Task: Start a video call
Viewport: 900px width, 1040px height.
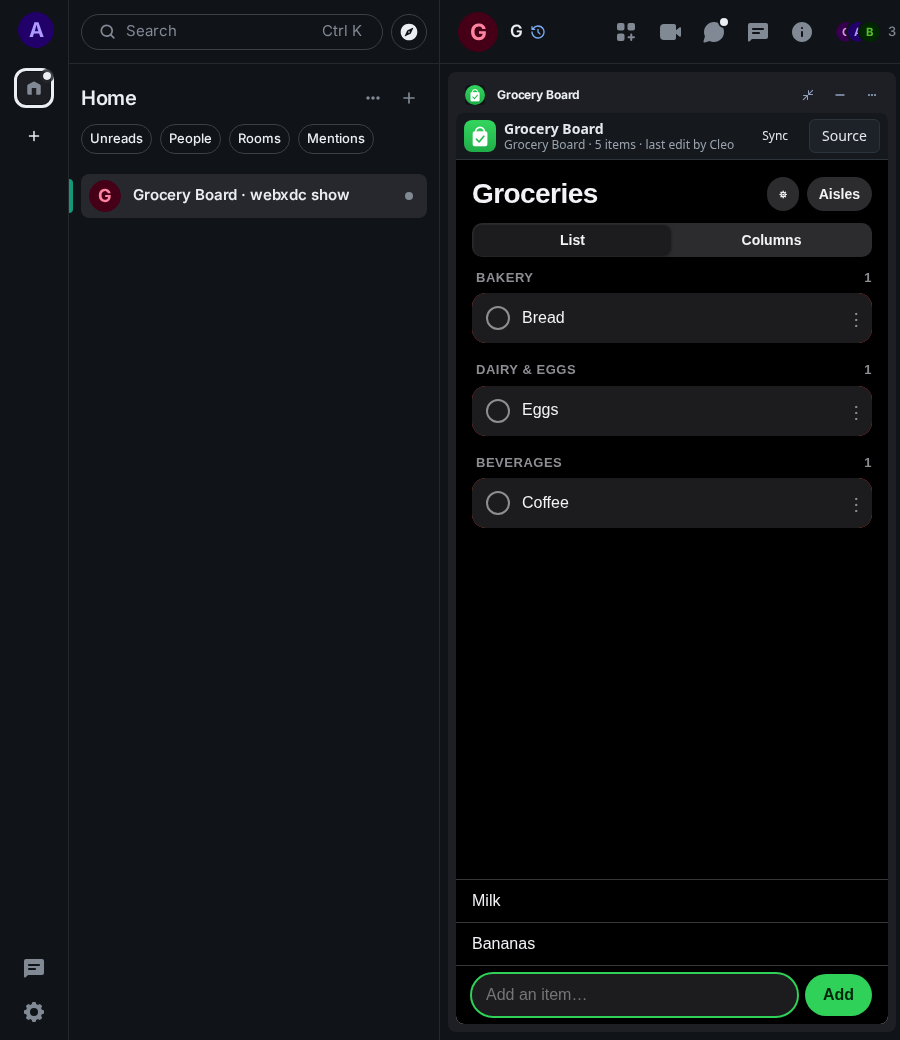Action: [x=670, y=32]
